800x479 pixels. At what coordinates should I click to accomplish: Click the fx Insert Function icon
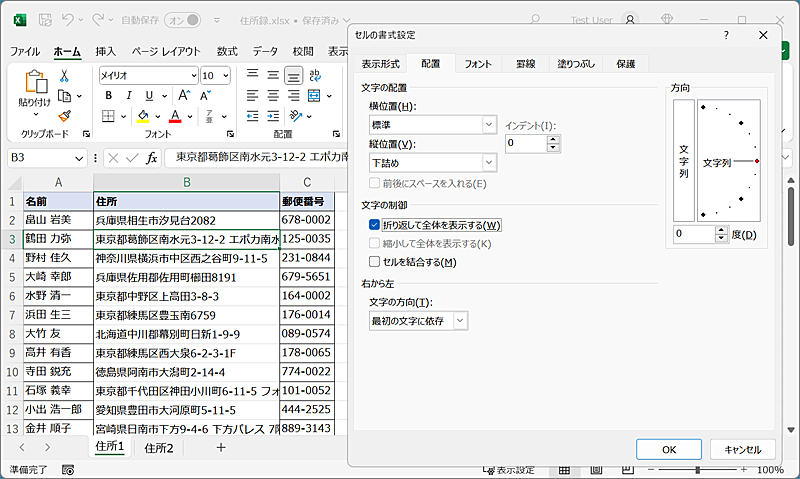(152, 158)
